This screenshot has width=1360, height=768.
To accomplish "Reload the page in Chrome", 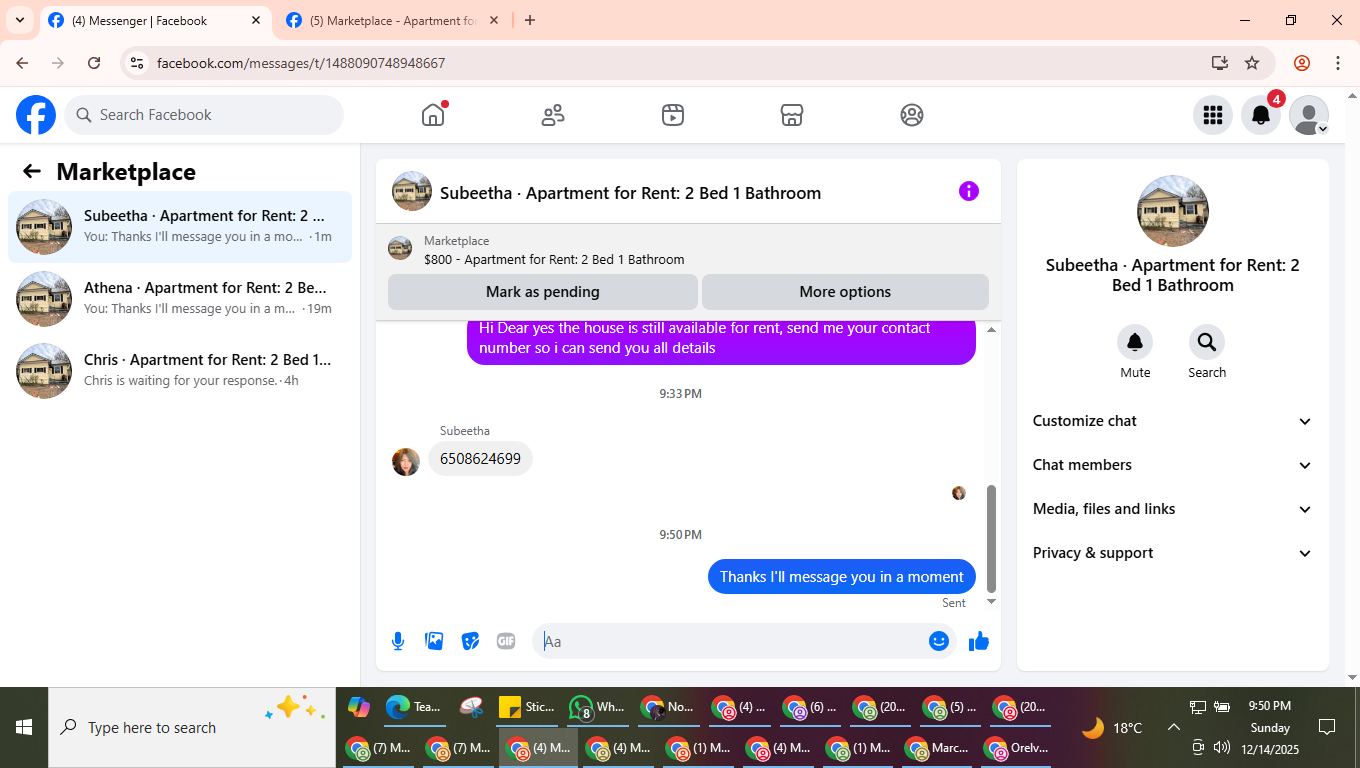I will tap(94, 63).
